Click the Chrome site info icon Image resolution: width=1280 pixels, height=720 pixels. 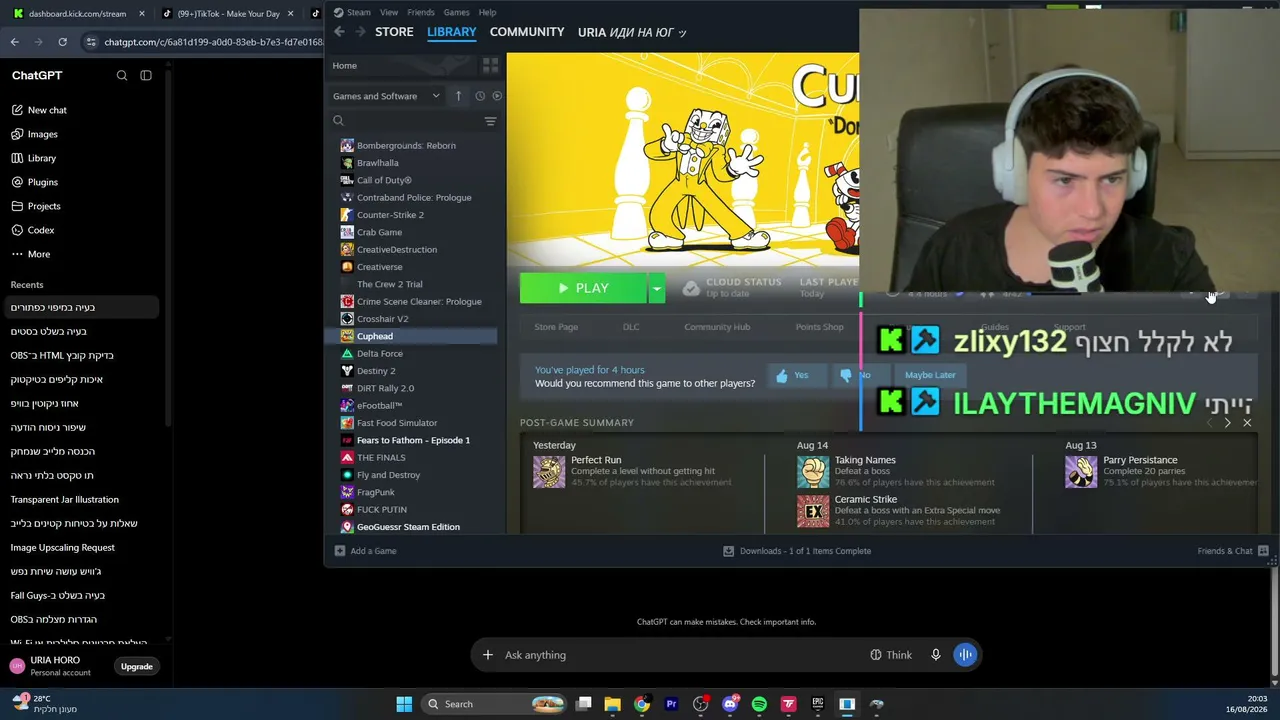pos(91,42)
